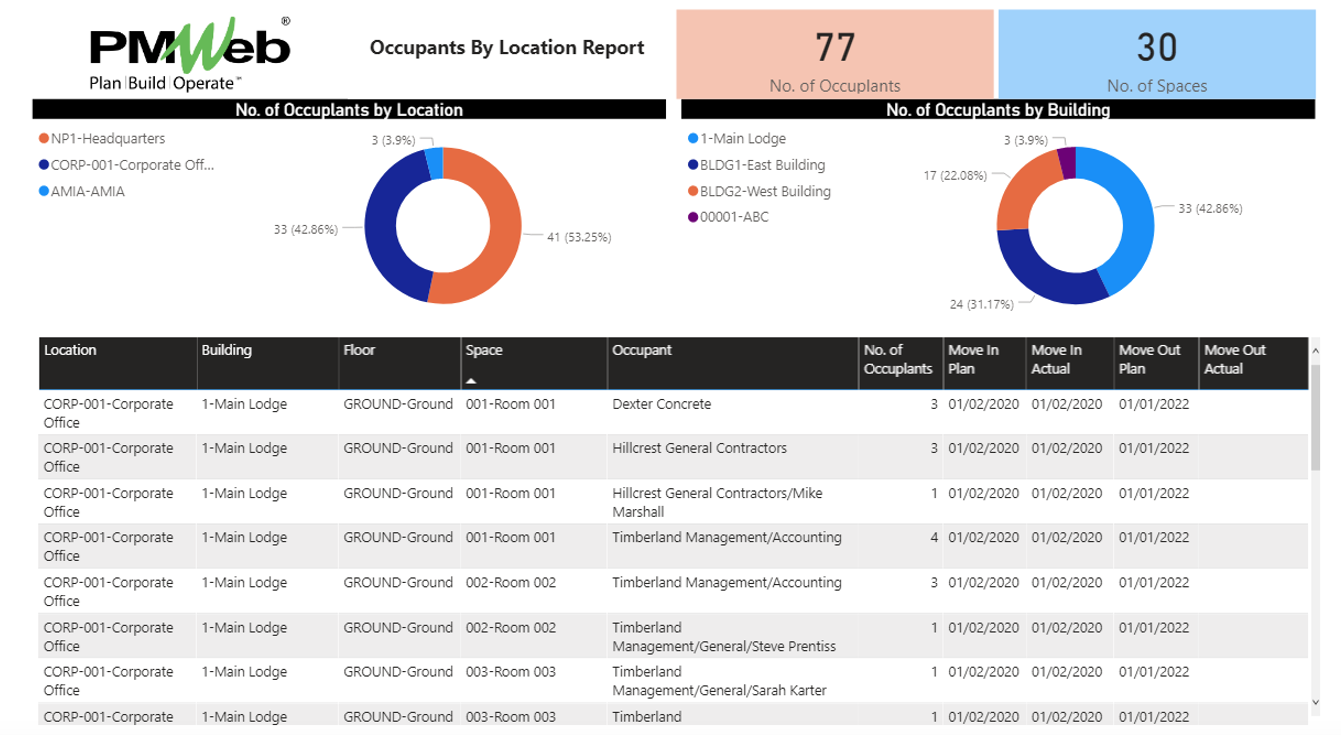The height and width of the screenshot is (735, 1341).
Task: Select the Floor column header
Action: [x=360, y=351]
